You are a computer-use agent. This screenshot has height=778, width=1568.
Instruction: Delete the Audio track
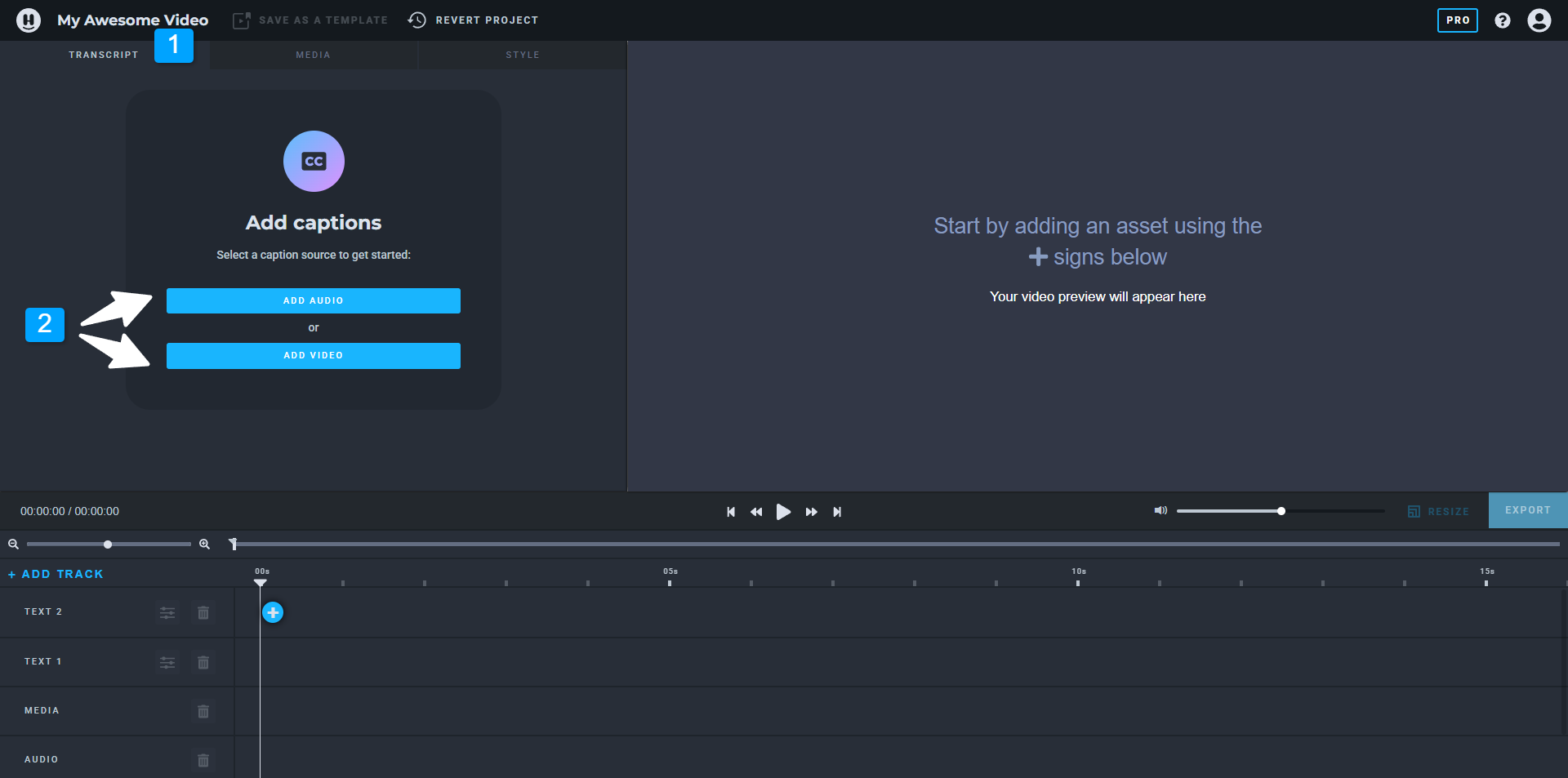pyautogui.click(x=203, y=760)
